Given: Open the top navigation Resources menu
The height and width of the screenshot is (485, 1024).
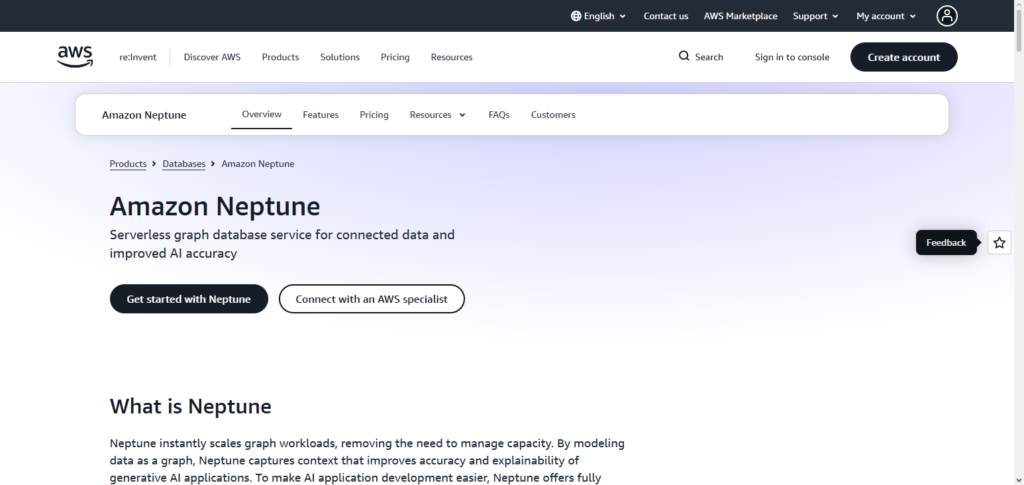Looking at the screenshot, I should 451,57.
